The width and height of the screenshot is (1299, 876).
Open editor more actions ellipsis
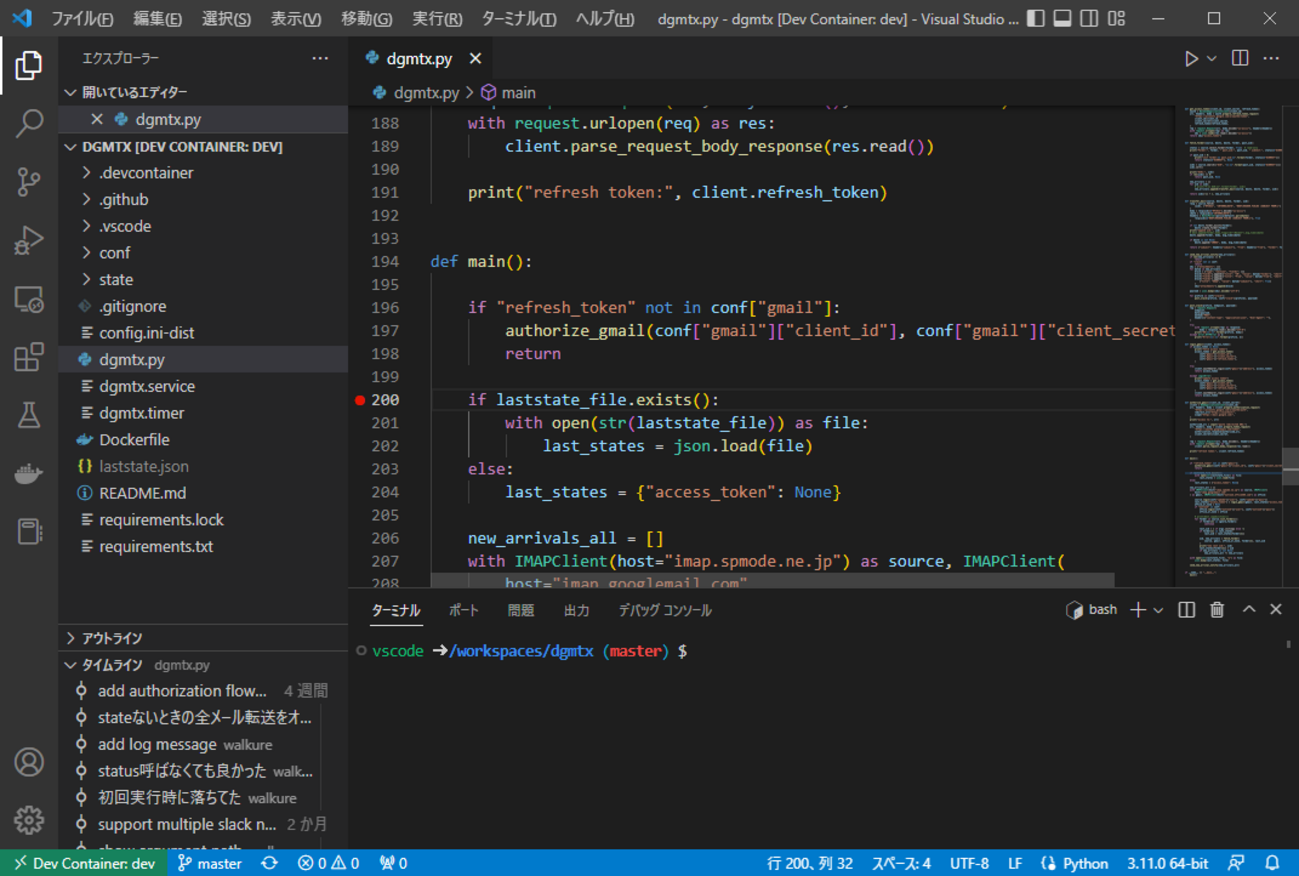(x=1271, y=59)
